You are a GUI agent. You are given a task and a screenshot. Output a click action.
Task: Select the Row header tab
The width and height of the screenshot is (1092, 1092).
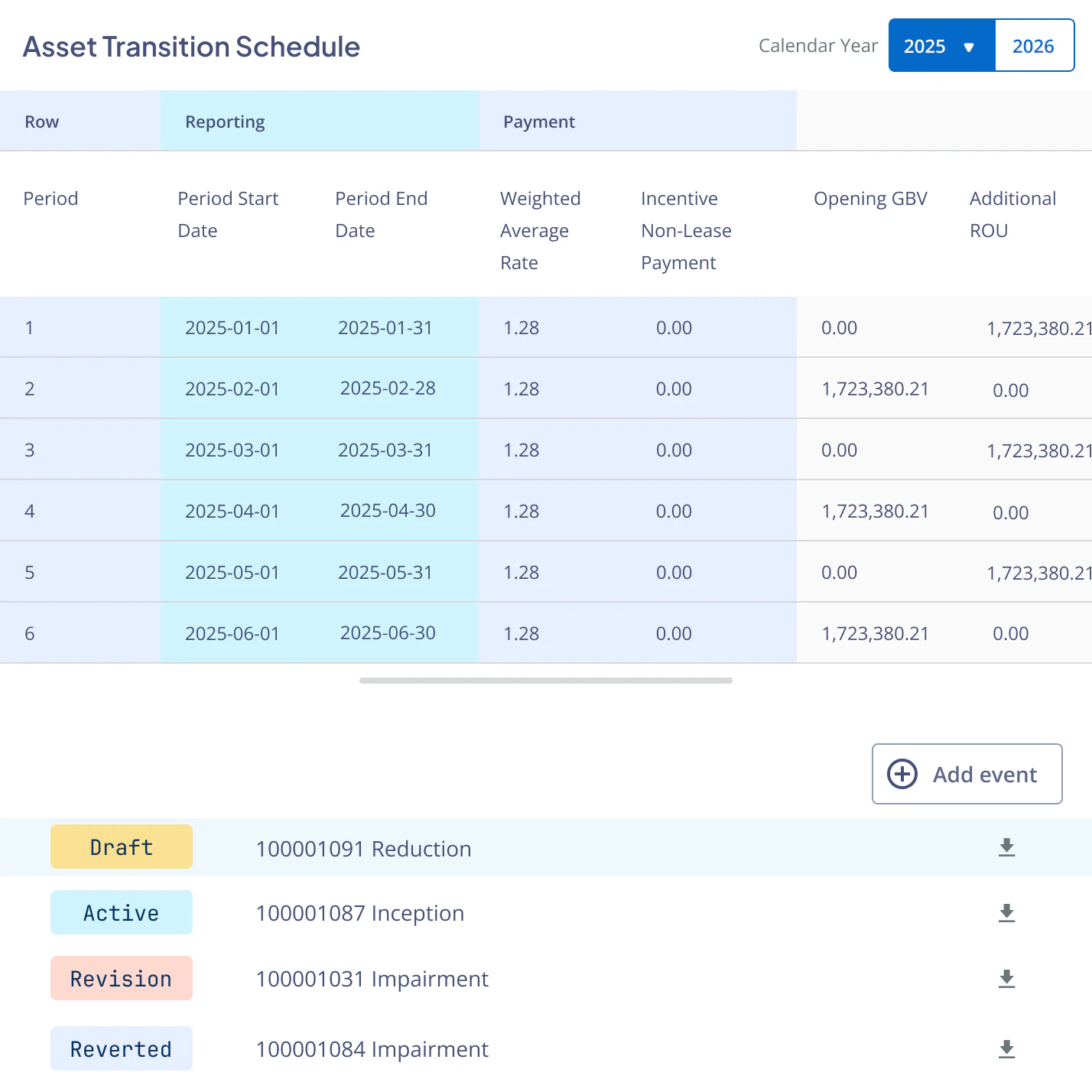pos(42,121)
